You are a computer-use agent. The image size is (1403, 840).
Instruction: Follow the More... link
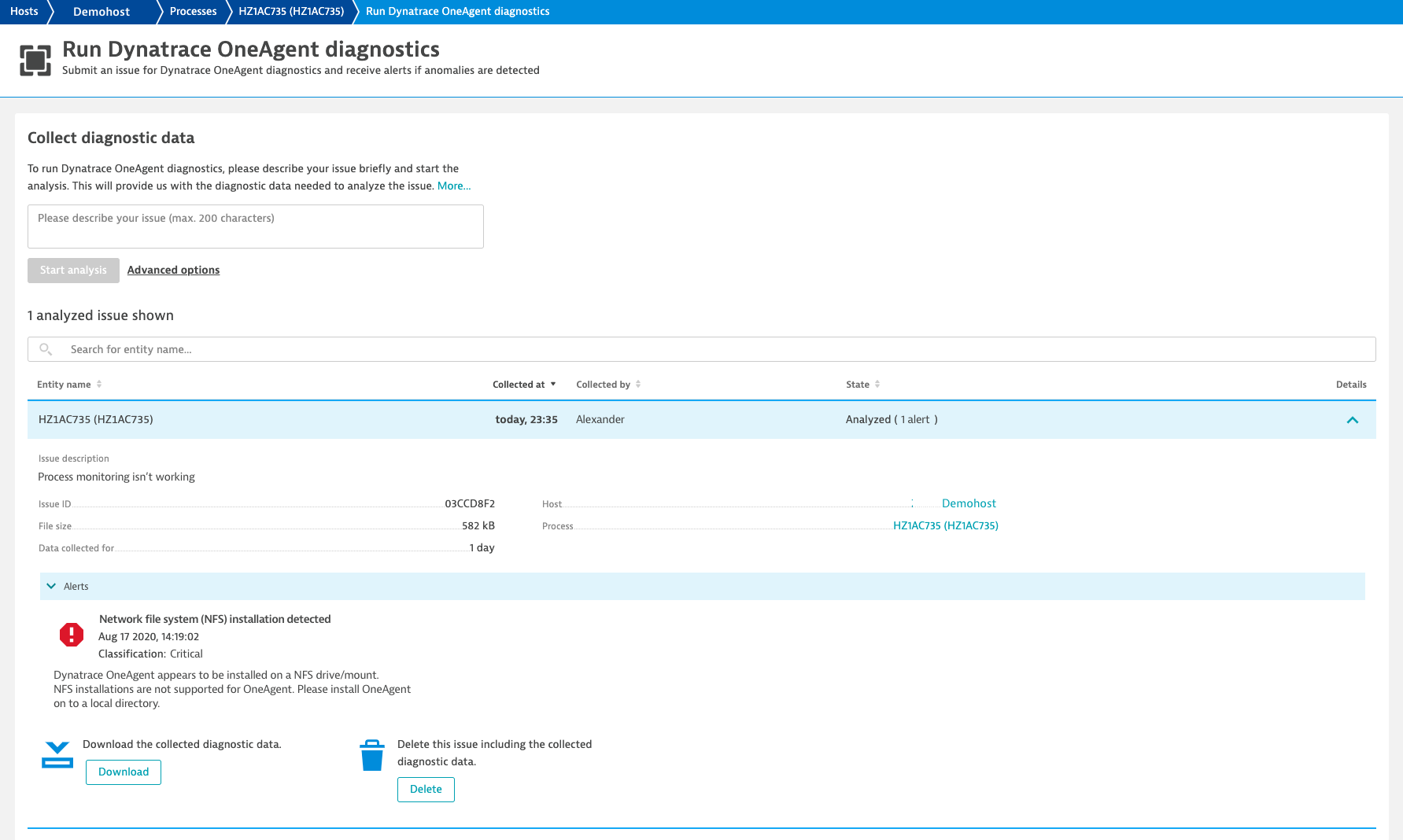pyautogui.click(x=454, y=186)
